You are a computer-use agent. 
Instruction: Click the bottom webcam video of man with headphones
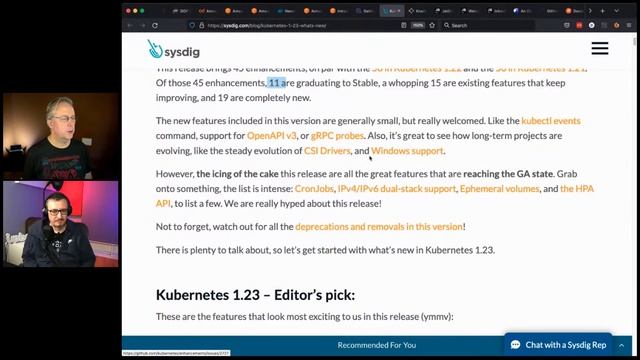[61, 224]
